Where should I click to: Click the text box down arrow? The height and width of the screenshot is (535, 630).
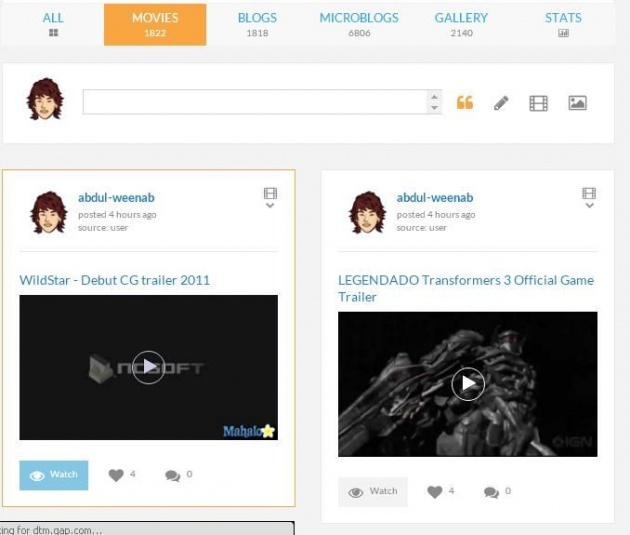[434, 107]
